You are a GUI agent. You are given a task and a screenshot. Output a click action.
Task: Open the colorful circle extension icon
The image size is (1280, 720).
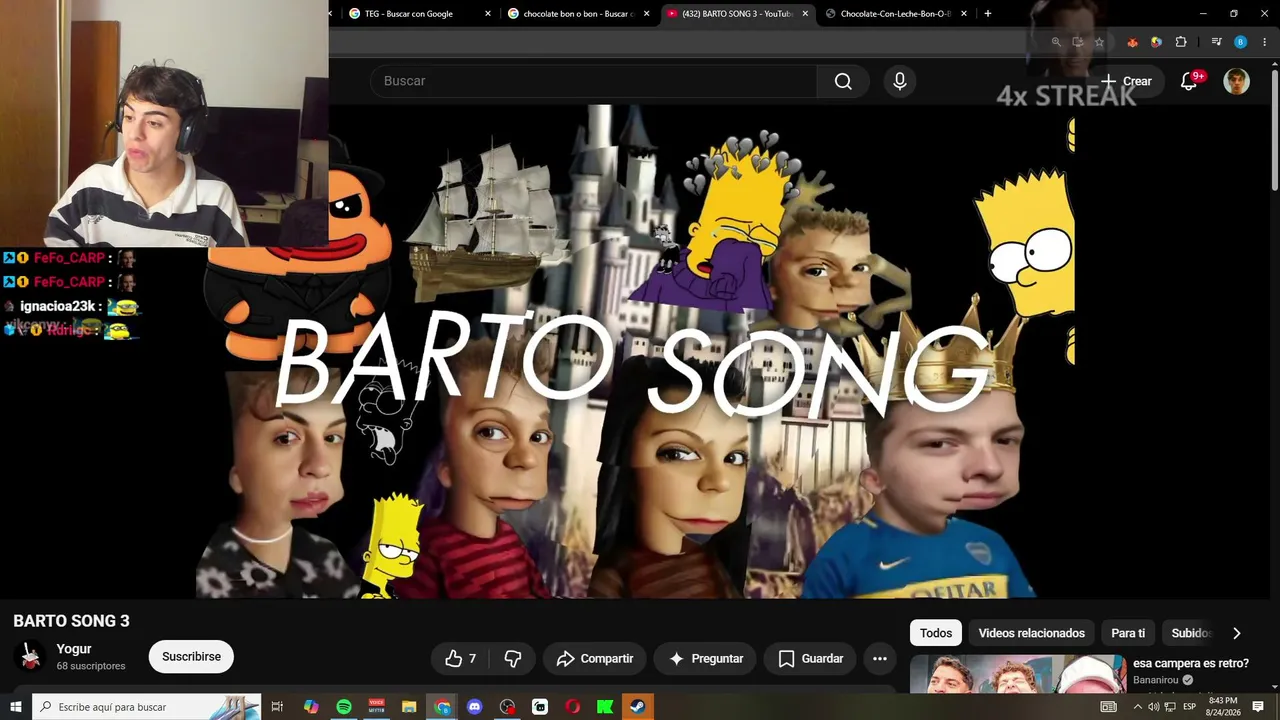click(1156, 42)
